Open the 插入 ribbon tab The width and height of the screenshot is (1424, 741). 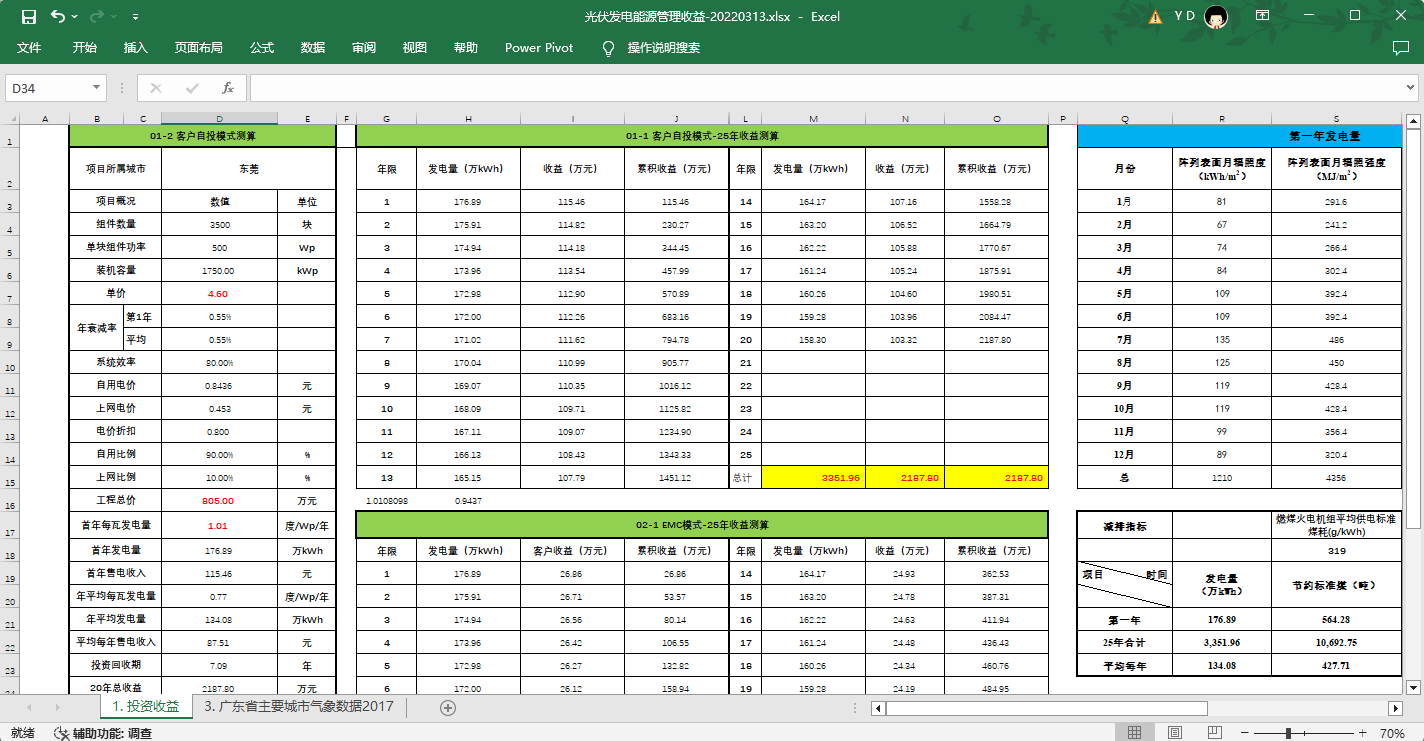(x=136, y=48)
